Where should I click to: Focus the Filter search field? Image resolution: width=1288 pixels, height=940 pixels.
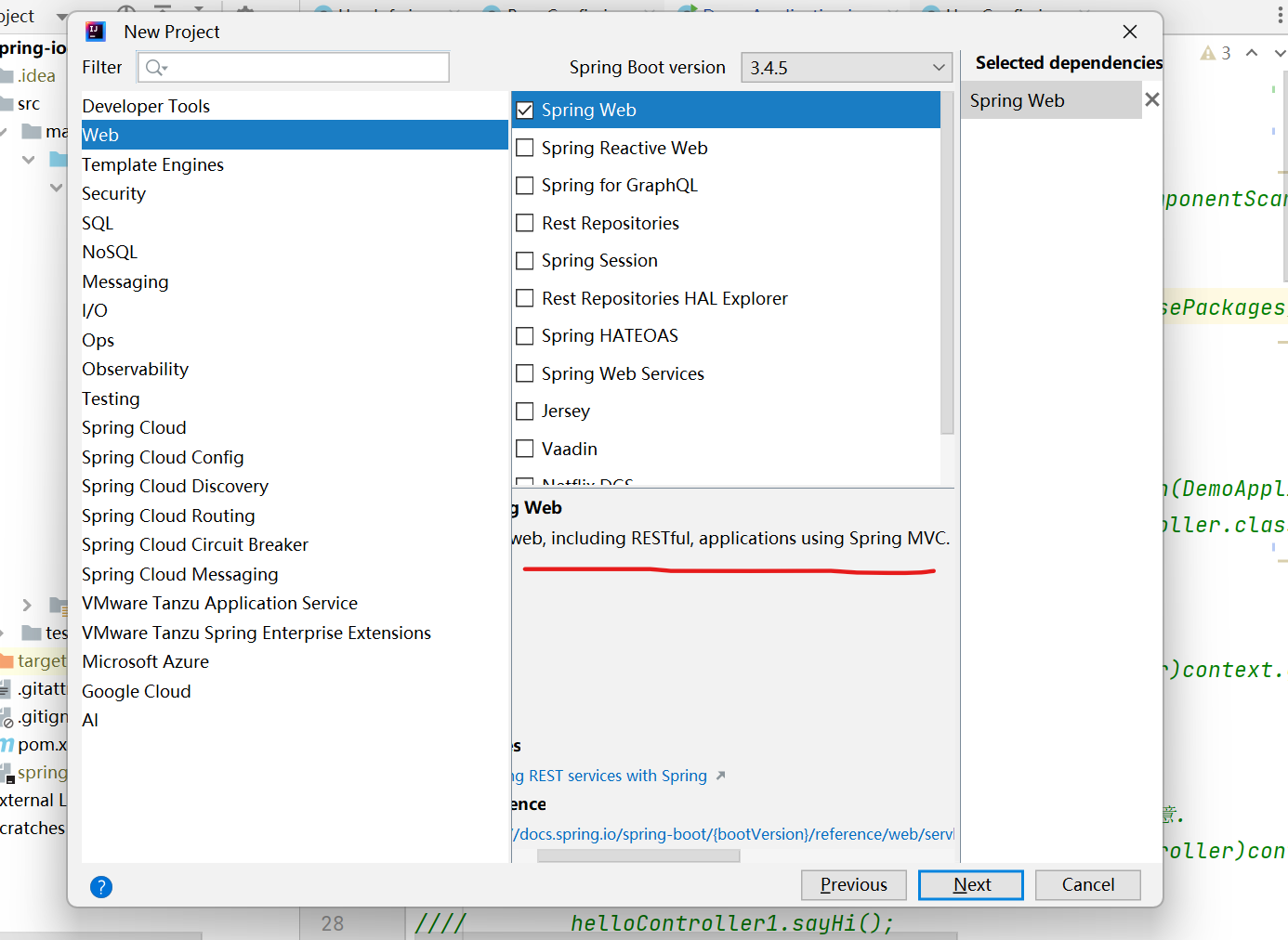(x=294, y=67)
